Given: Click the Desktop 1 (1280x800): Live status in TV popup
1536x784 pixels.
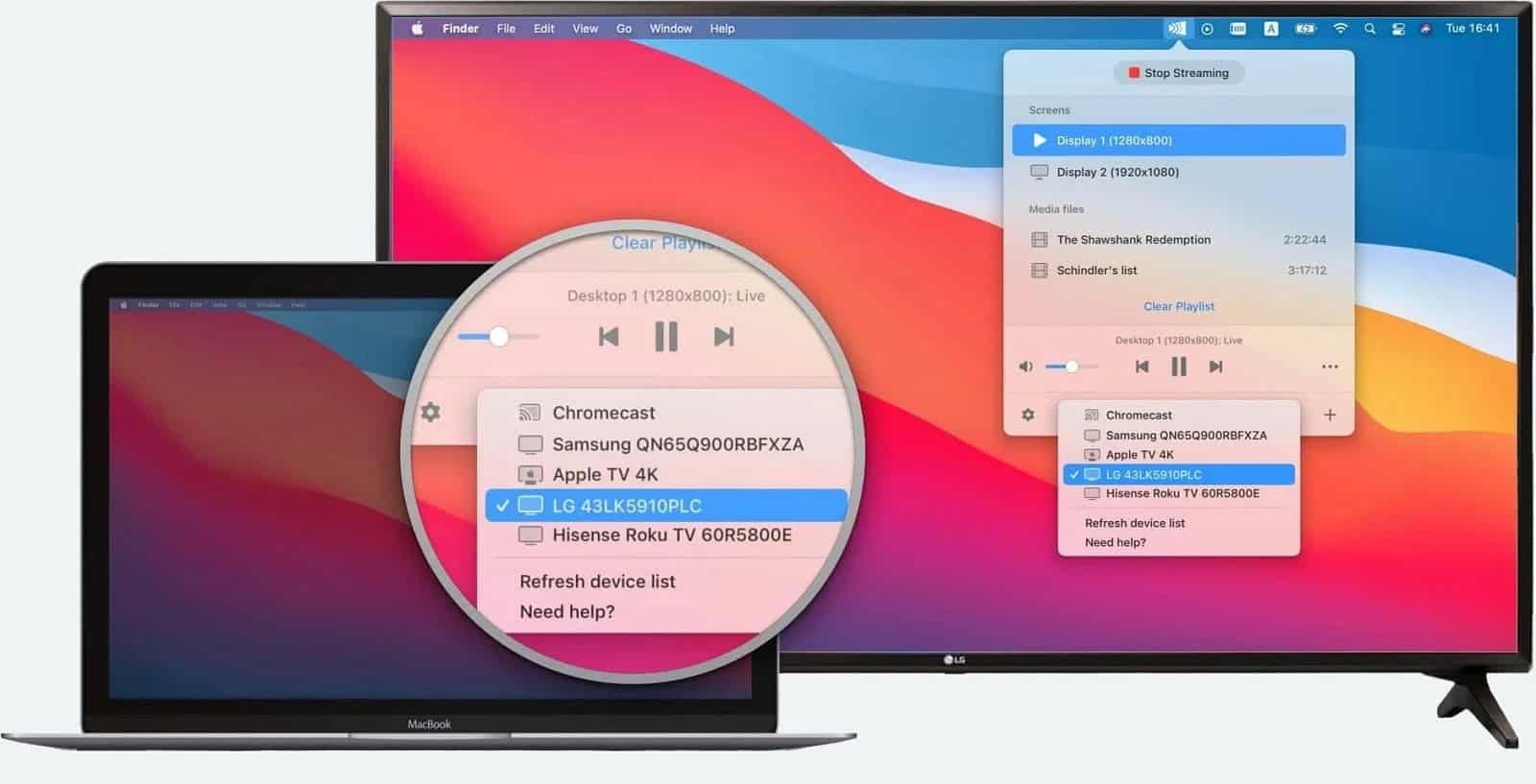Looking at the screenshot, I should pos(1179,341).
